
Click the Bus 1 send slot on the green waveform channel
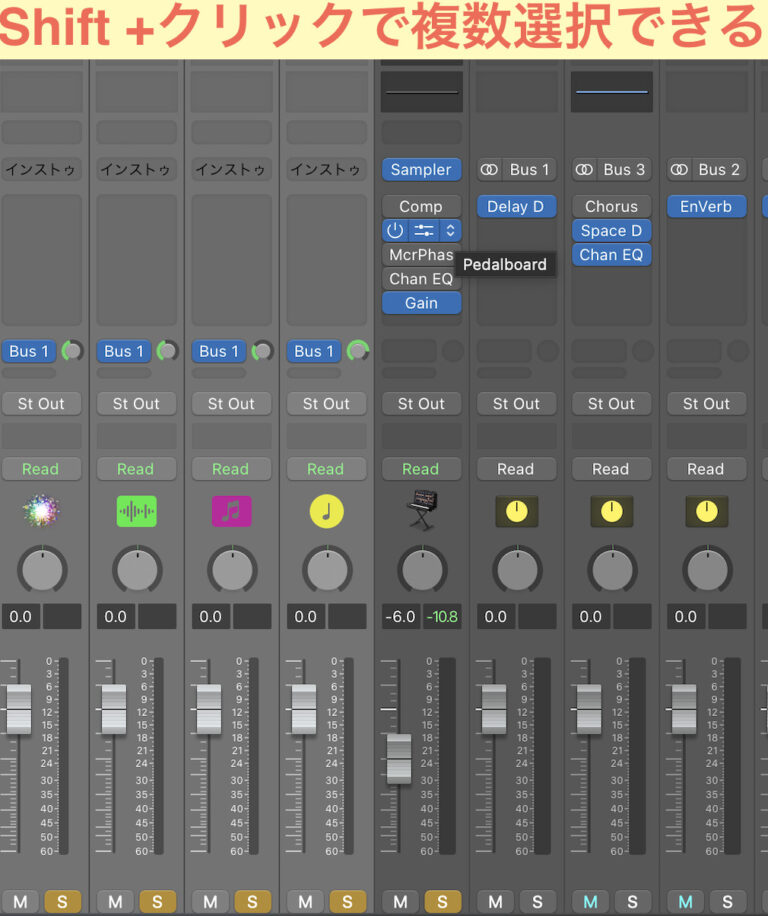click(x=124, y=351)
